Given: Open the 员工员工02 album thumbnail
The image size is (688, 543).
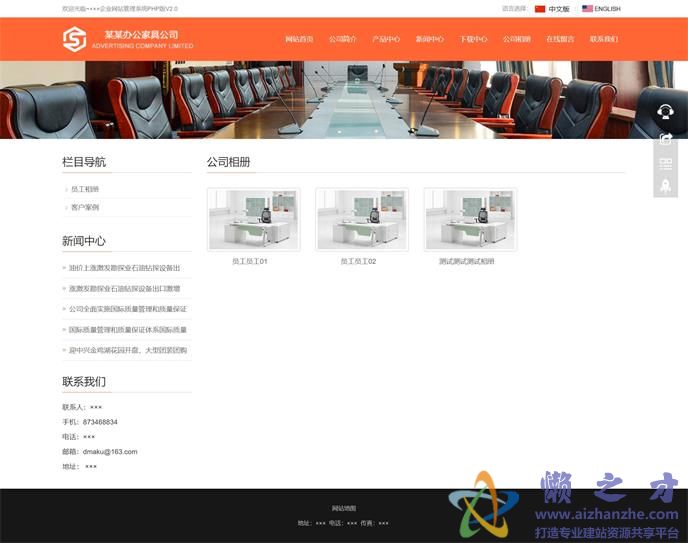Looking at the screenshot, I should coord(362,219).
